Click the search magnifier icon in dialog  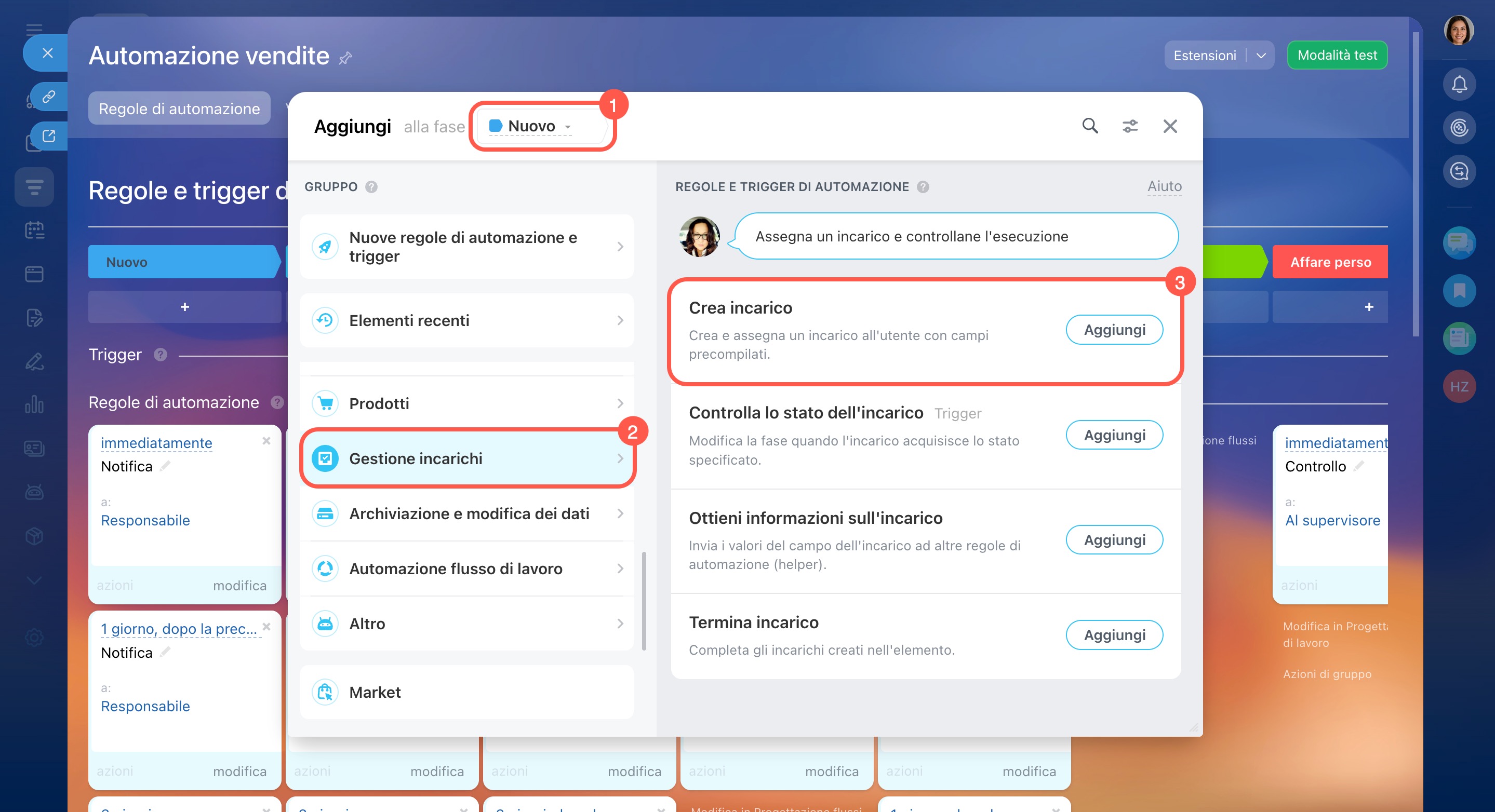(1089, 126)
